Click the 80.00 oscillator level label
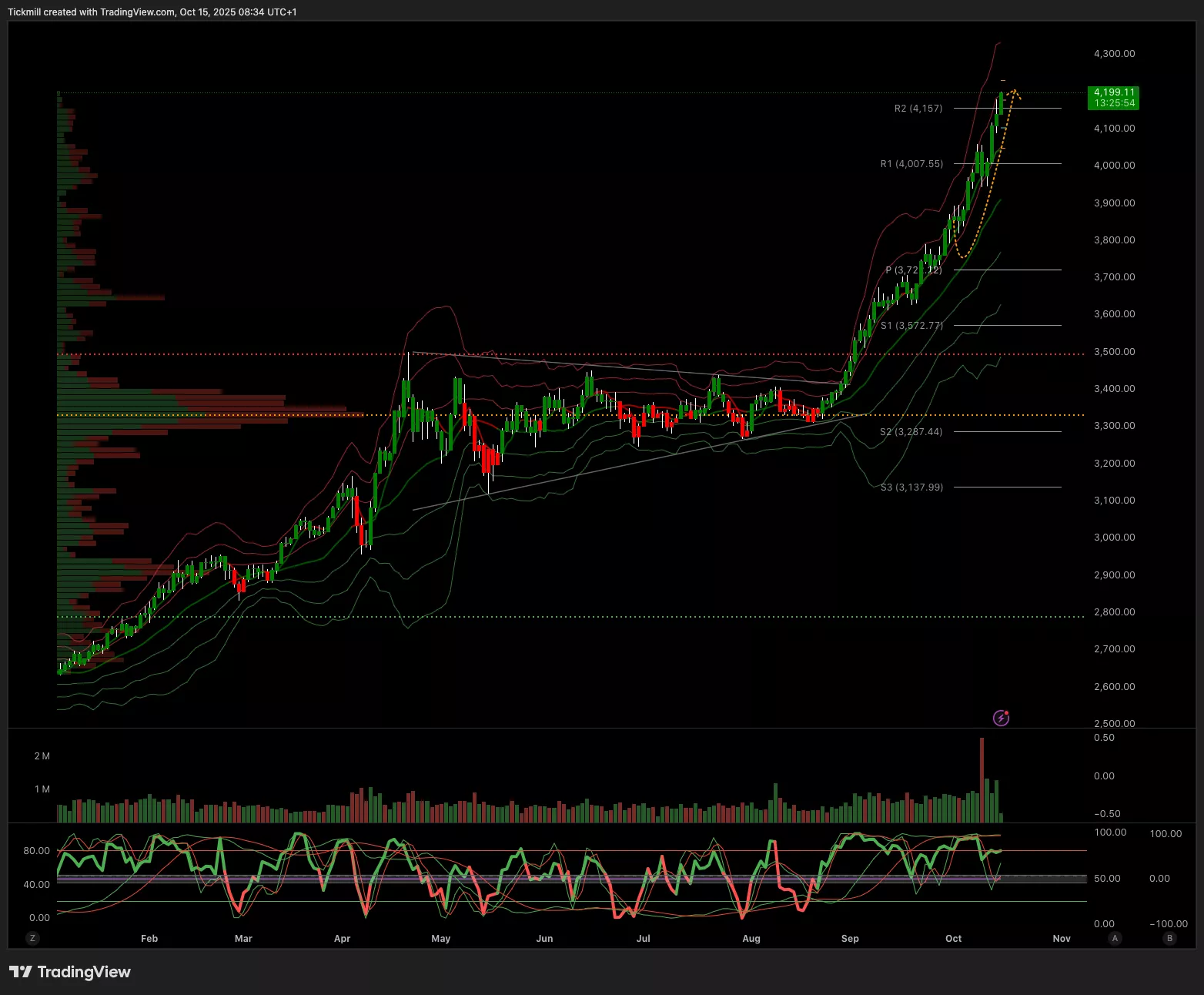The image size is (1204, 995). pos(36,851)
